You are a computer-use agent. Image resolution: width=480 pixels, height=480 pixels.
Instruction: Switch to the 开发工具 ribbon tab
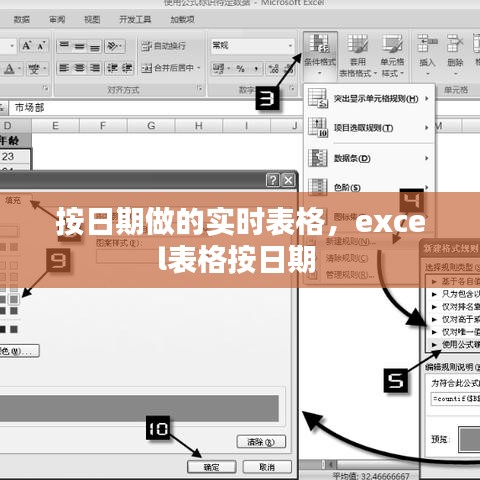(x=135, y=20)
